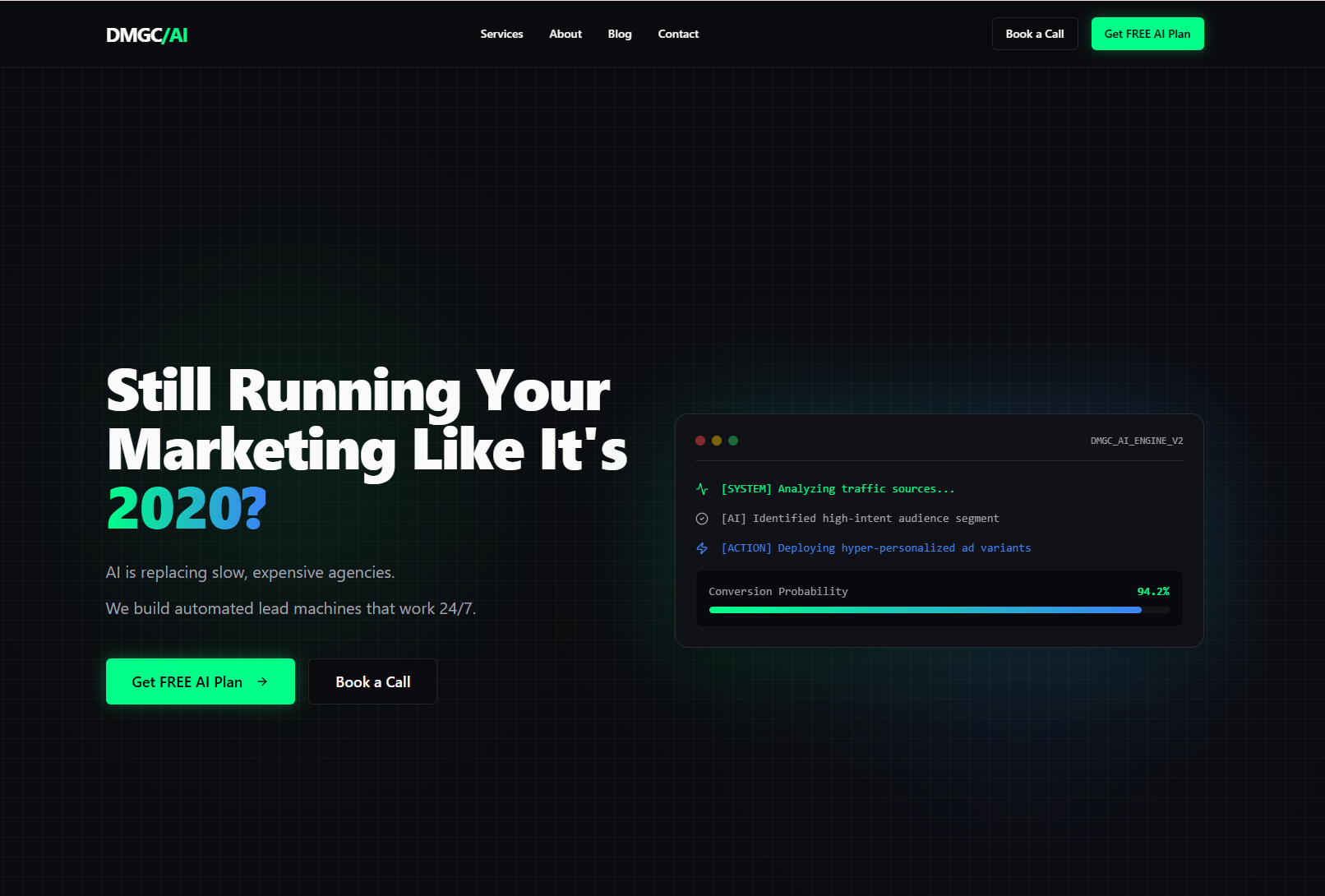This screenshot has height=896, width=1325.
Task: Click '[SYSTEM] Analyzing traffic sources...' text
Action: 838,489
